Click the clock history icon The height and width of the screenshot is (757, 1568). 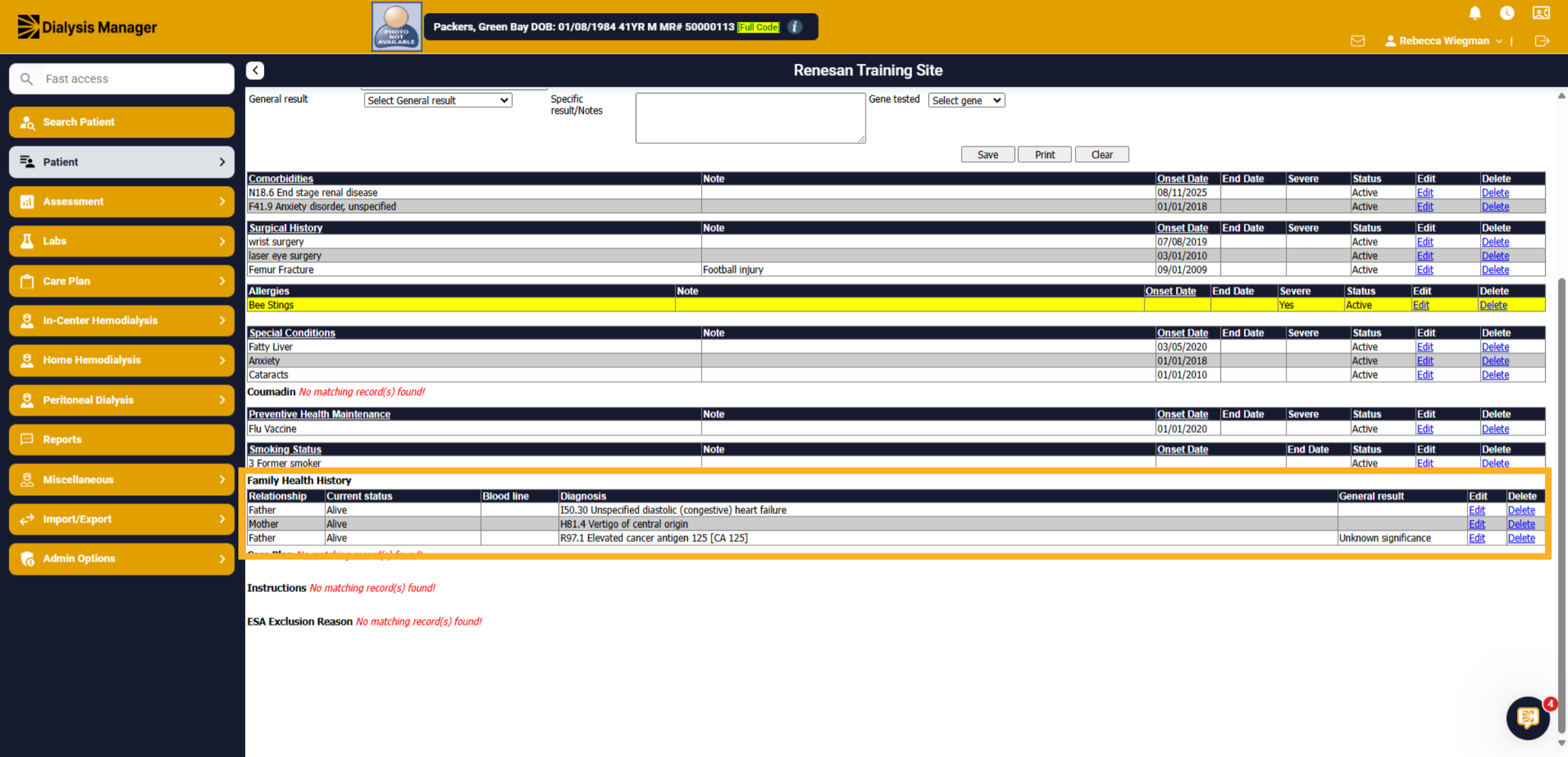click(x=1507, y=13)
